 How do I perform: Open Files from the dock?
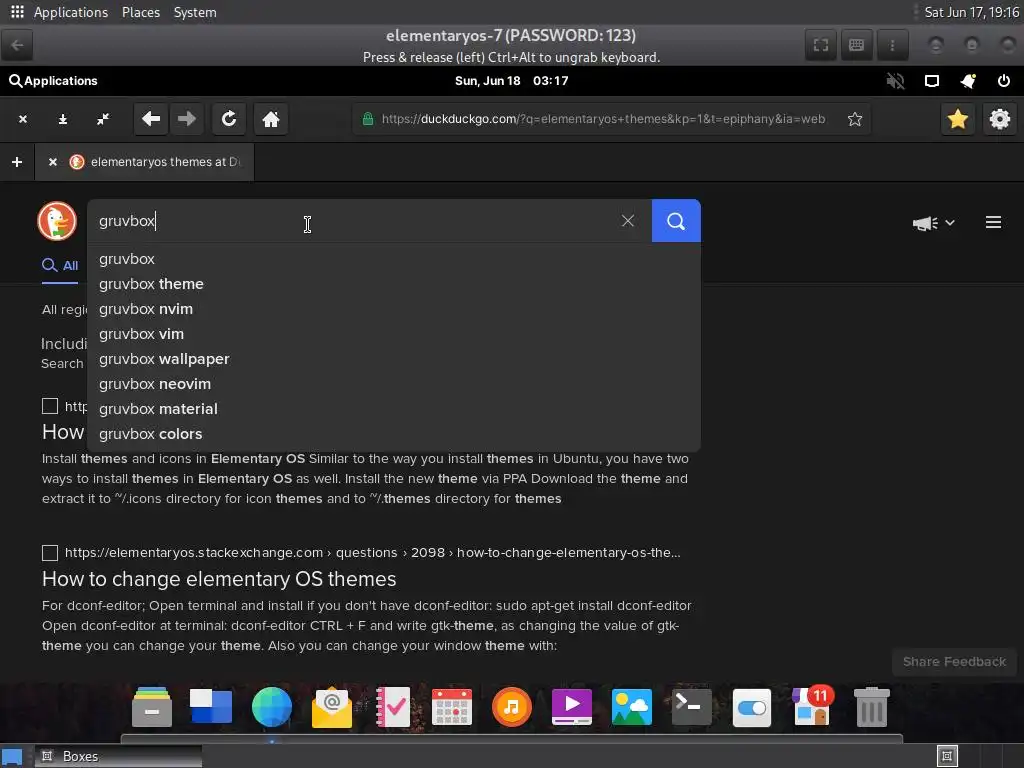pos(152,707)
